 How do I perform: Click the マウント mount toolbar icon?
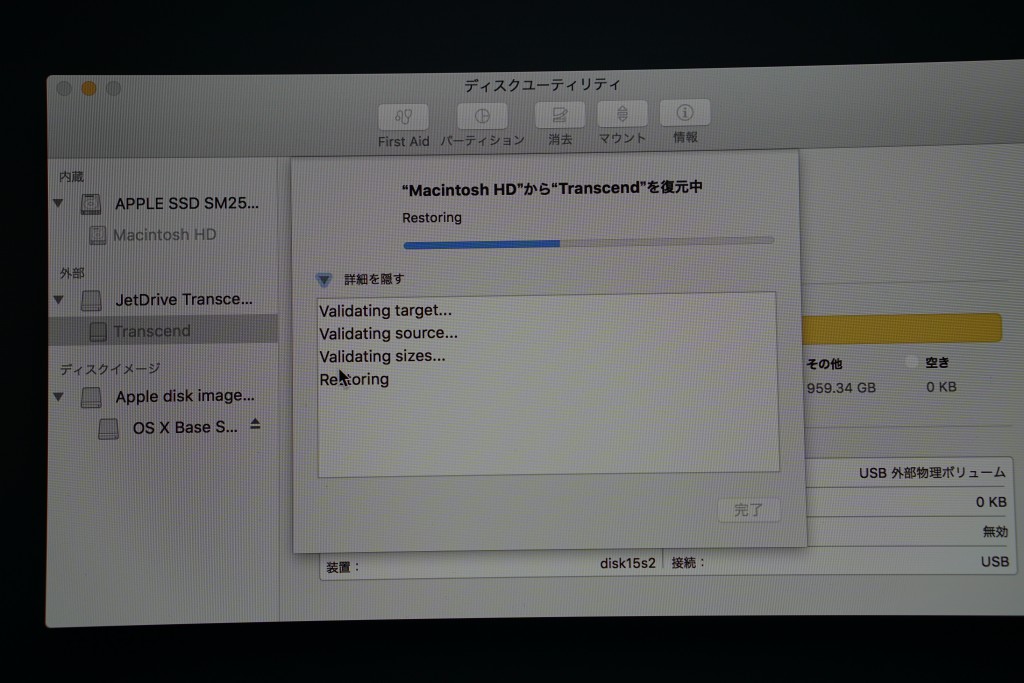point(622,114)
